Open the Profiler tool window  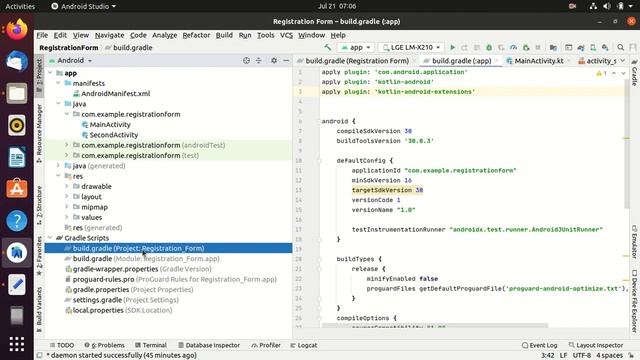[x=266, y=345]
